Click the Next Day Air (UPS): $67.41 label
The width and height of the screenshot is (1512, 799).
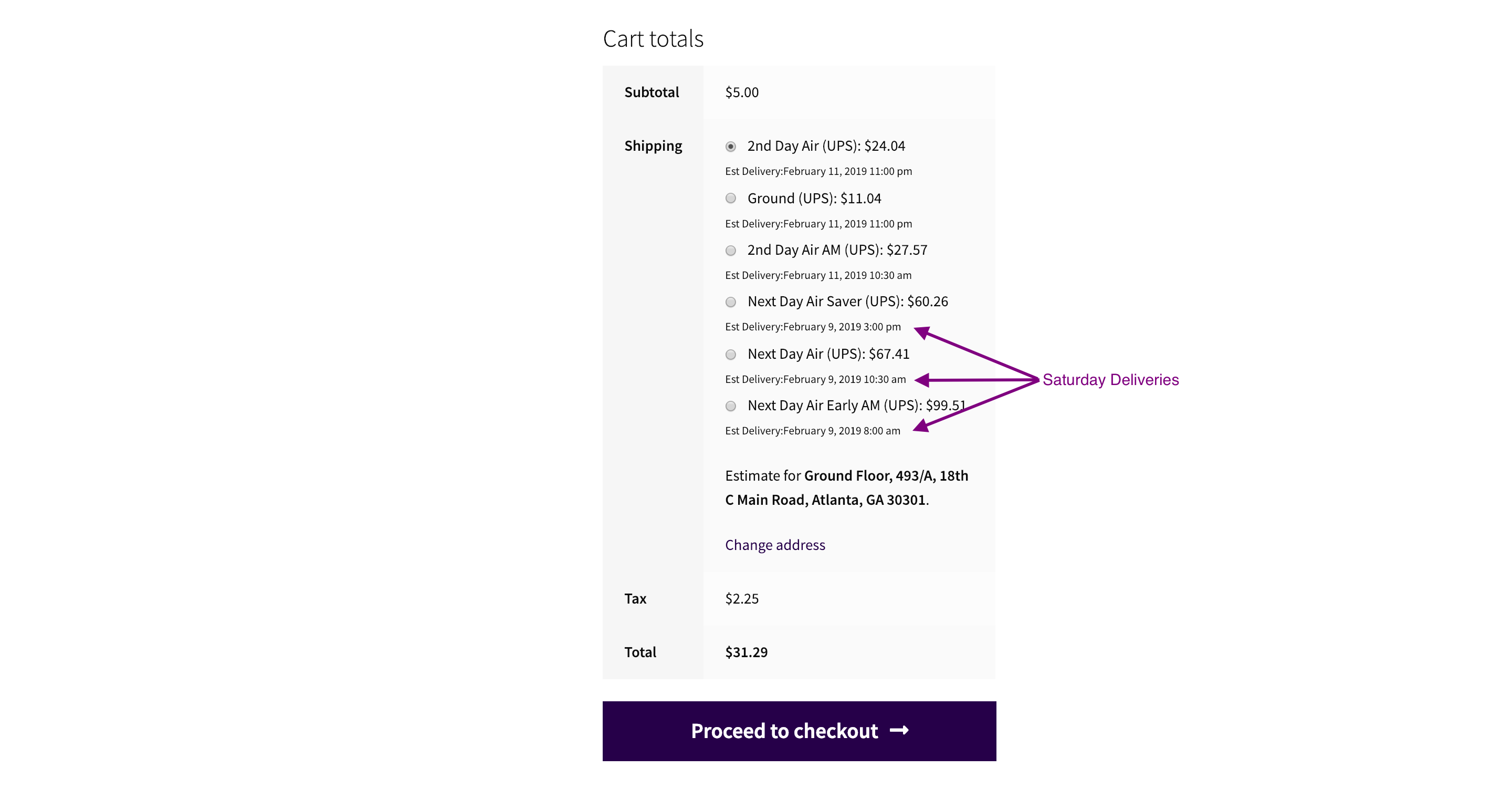828,354
